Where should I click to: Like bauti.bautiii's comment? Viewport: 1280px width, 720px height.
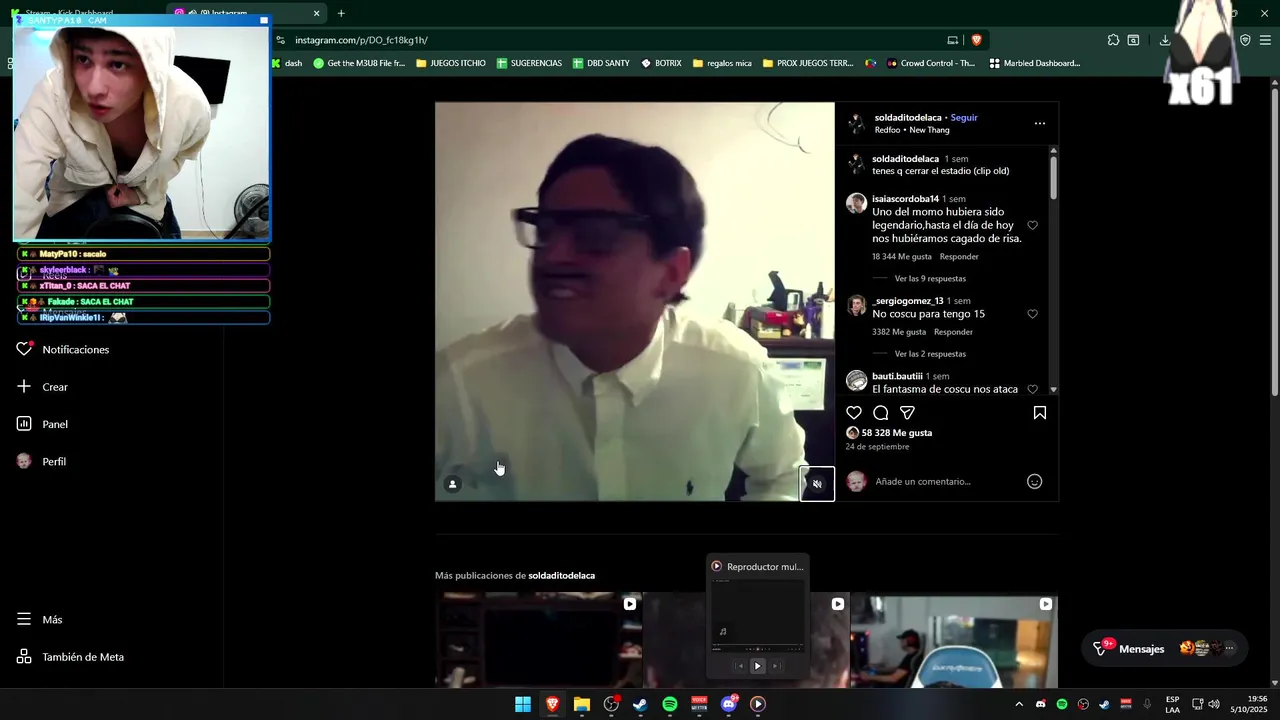coord(1033,389)
